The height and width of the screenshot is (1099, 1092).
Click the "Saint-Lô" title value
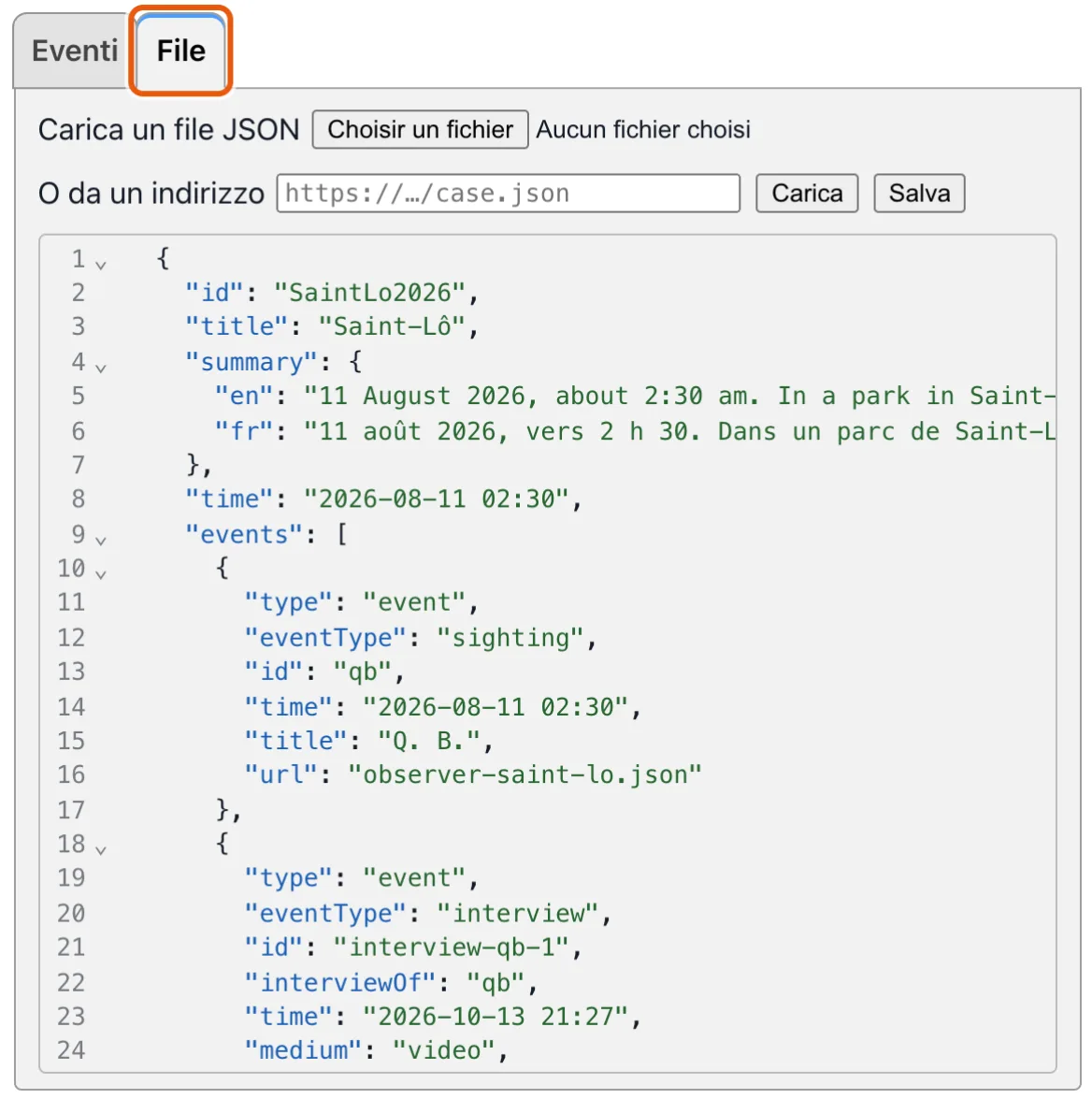(391, 326)
